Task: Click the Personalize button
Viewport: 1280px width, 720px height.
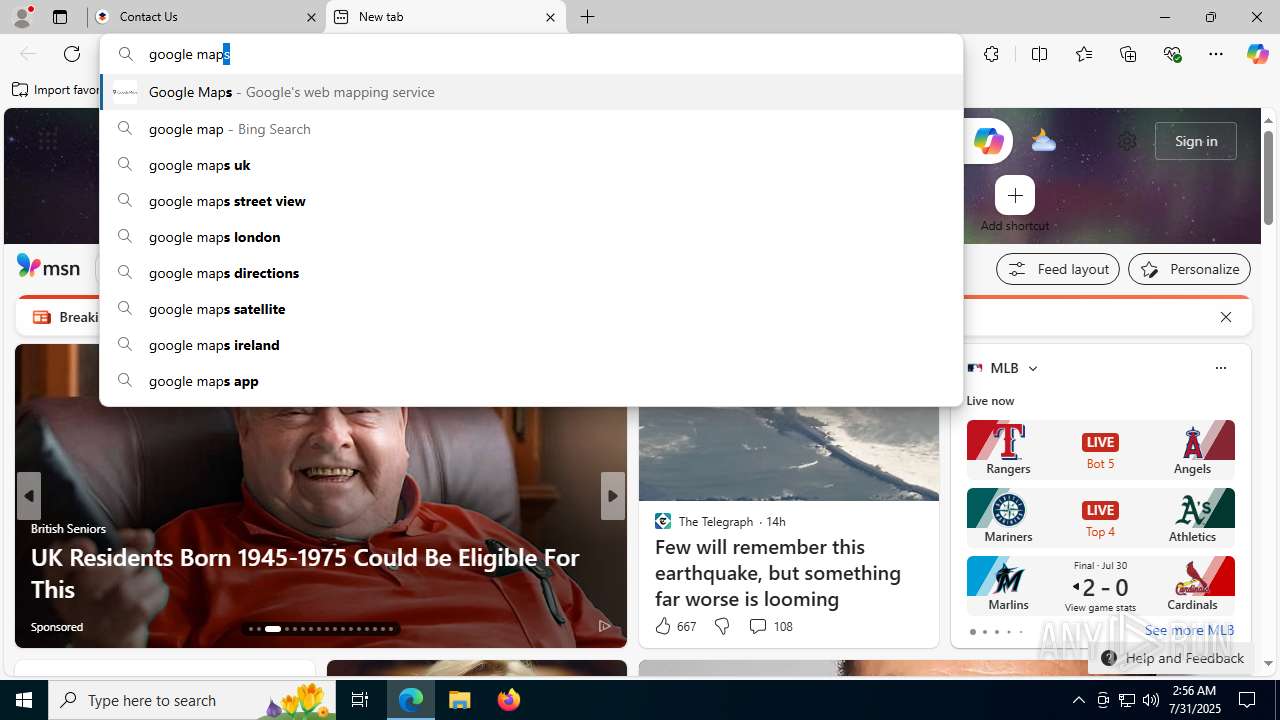Action: (1189, 269)
